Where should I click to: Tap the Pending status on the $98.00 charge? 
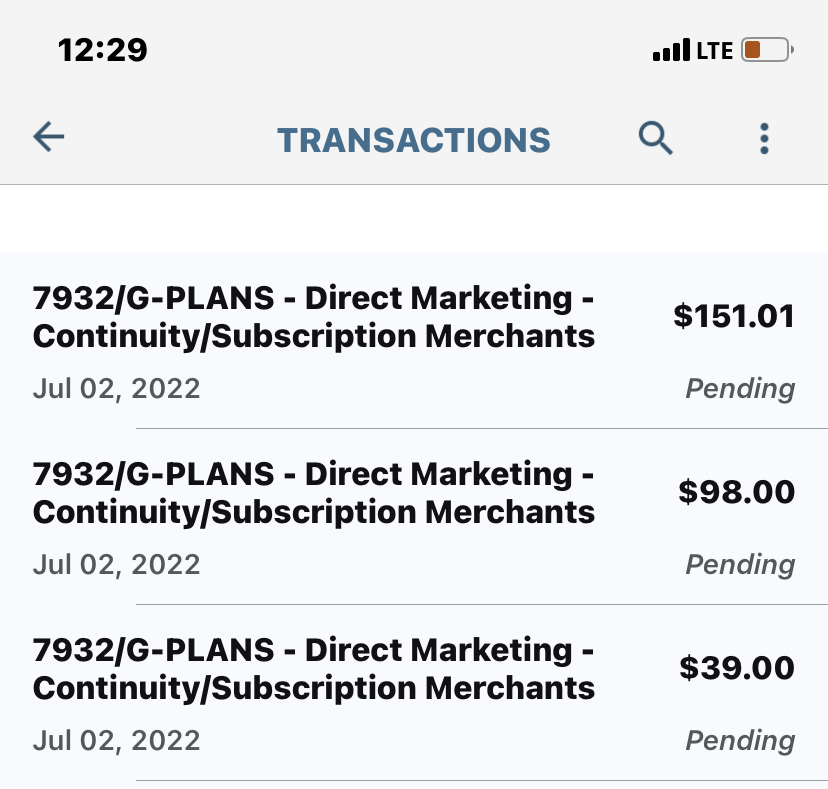point(740,565)
